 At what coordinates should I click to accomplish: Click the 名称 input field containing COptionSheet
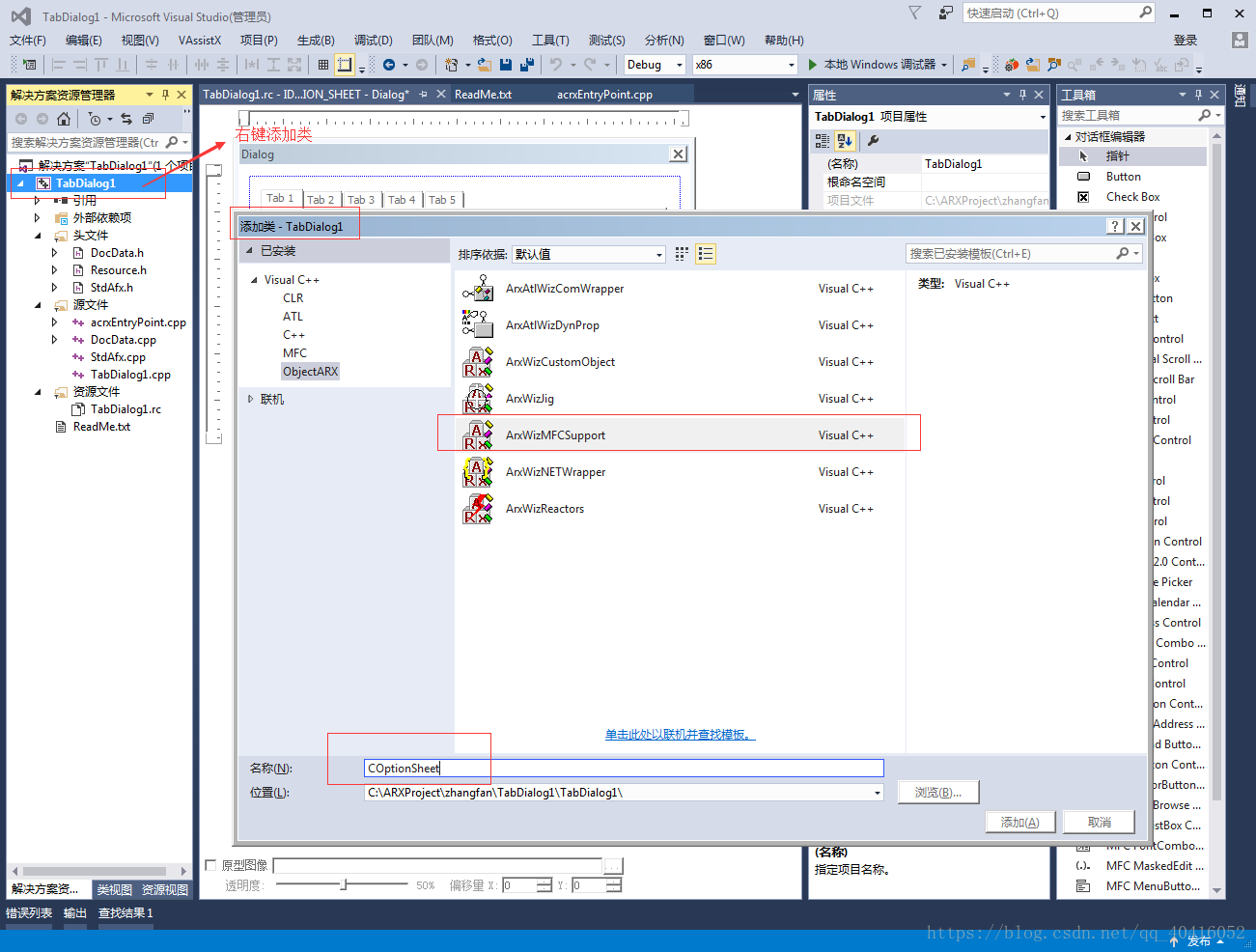click(624, 769)
